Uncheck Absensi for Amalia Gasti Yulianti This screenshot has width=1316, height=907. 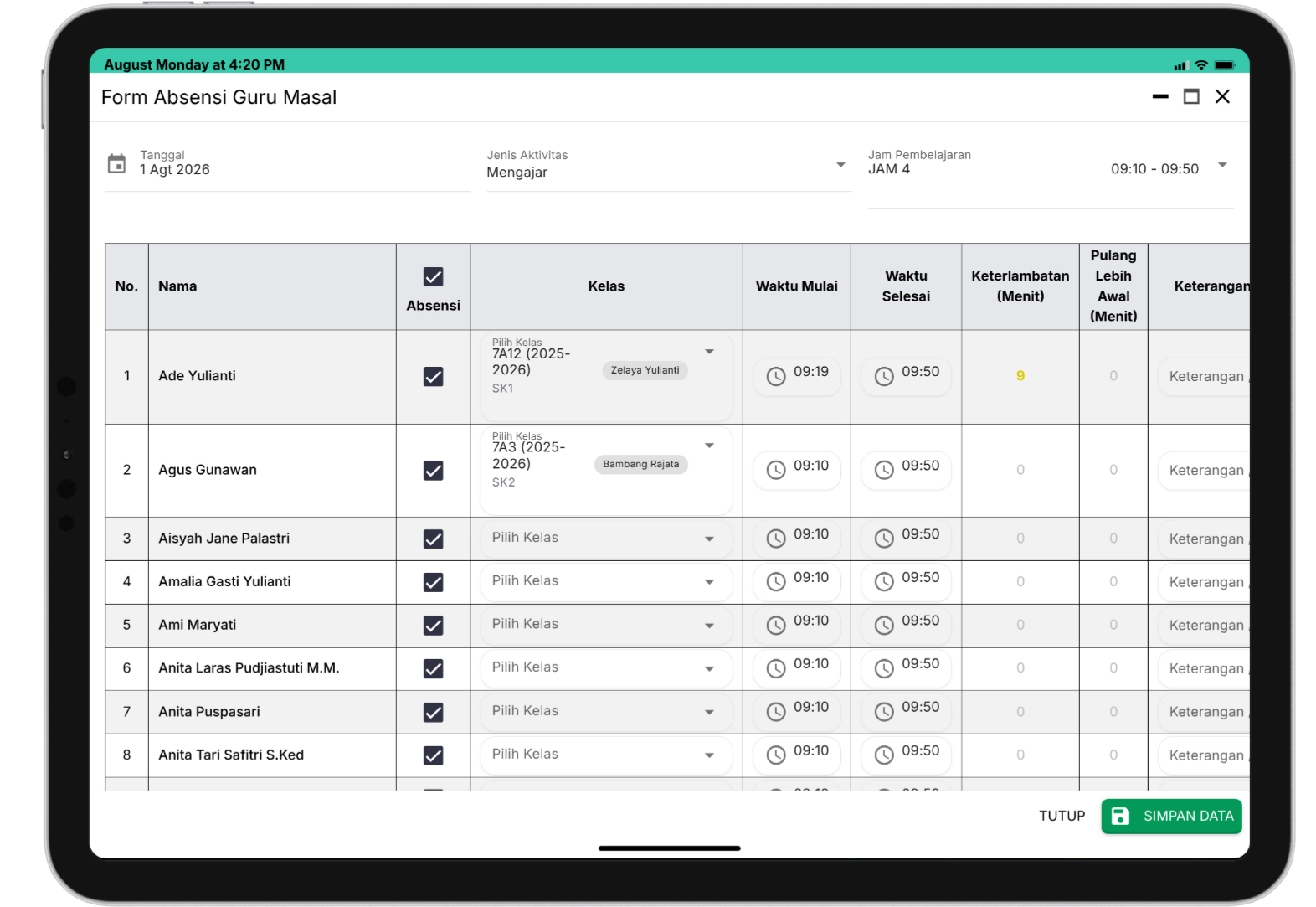coord(433,582)
